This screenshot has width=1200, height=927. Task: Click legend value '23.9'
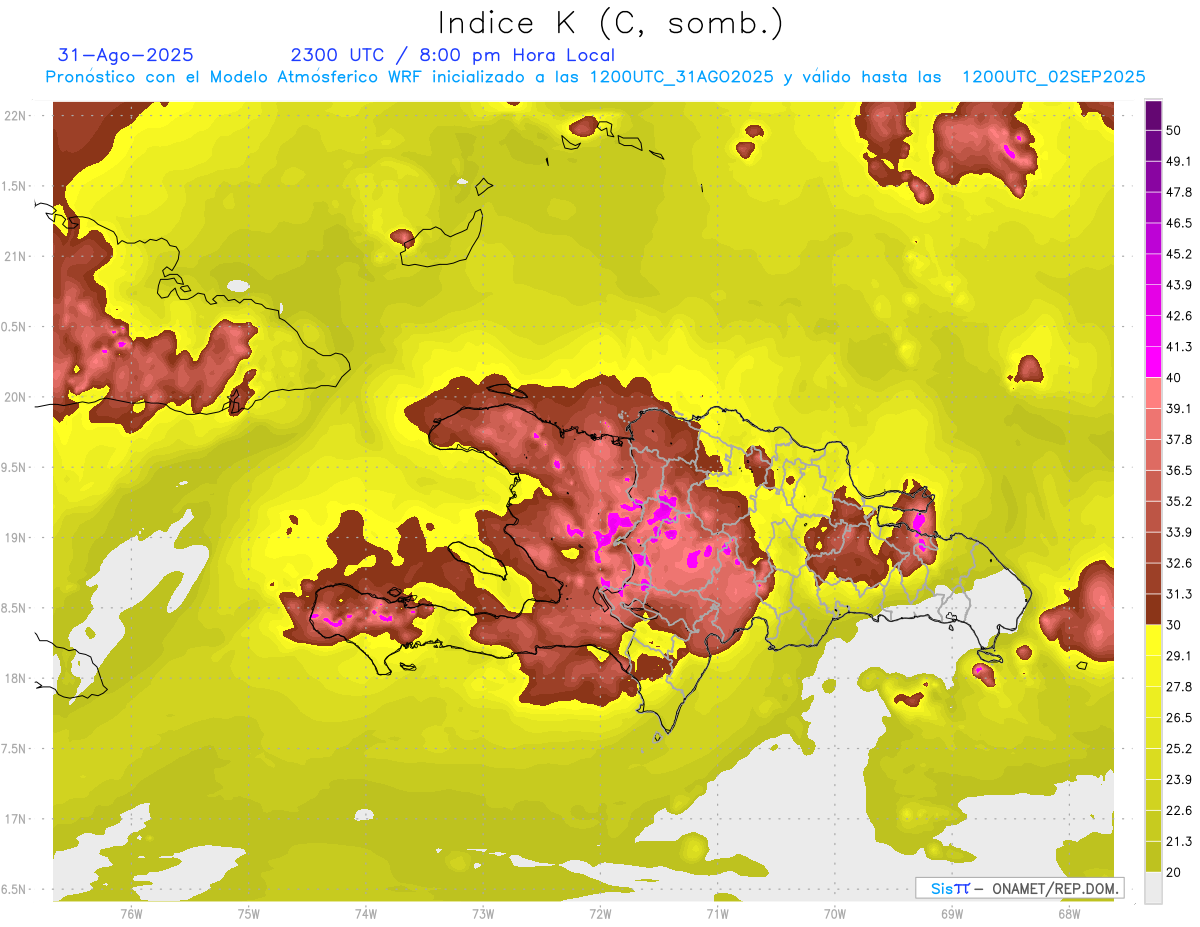pyautogui.click(x=1178, y=780)
